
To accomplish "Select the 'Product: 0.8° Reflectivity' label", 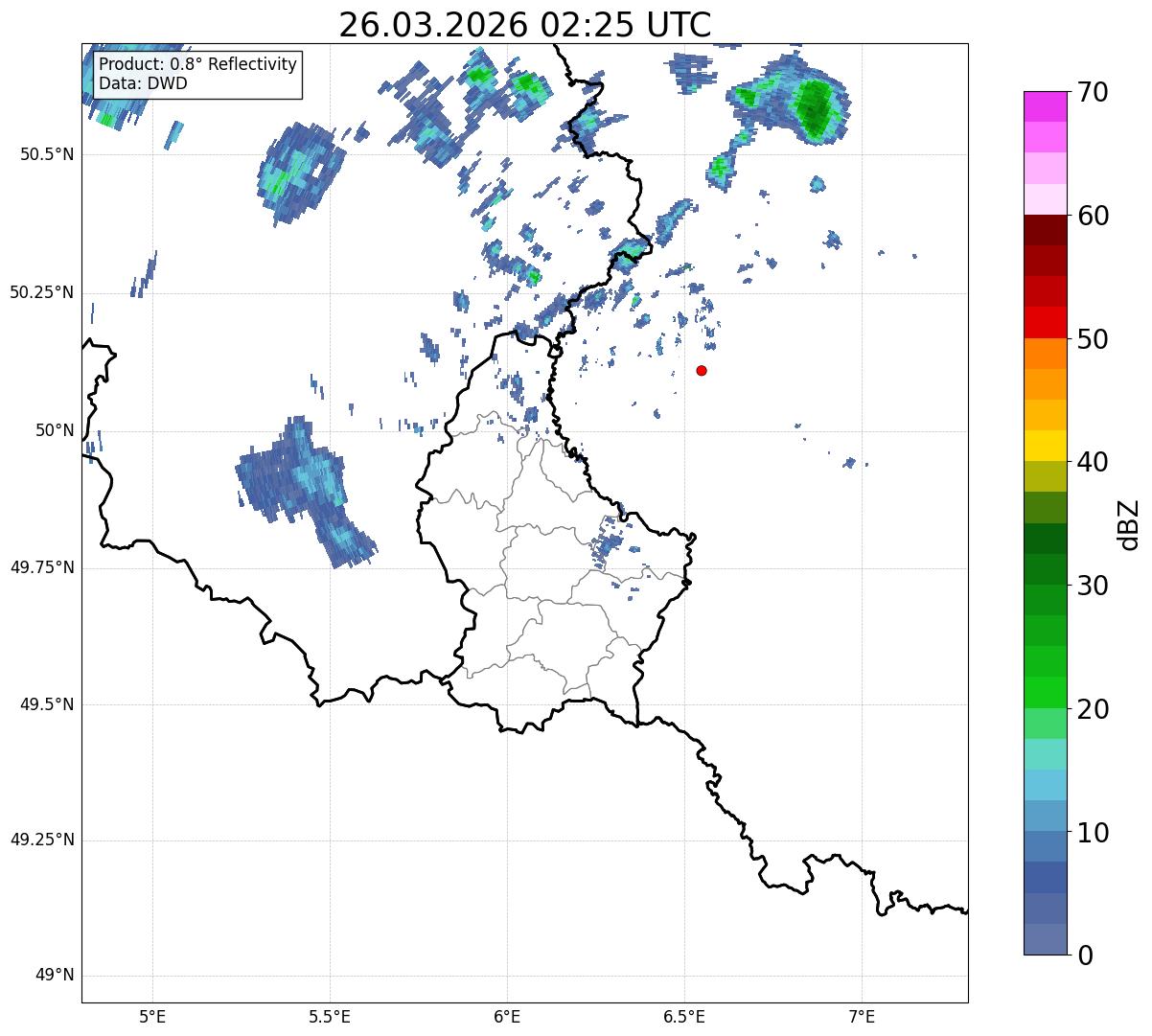I will tap(198, 64).
